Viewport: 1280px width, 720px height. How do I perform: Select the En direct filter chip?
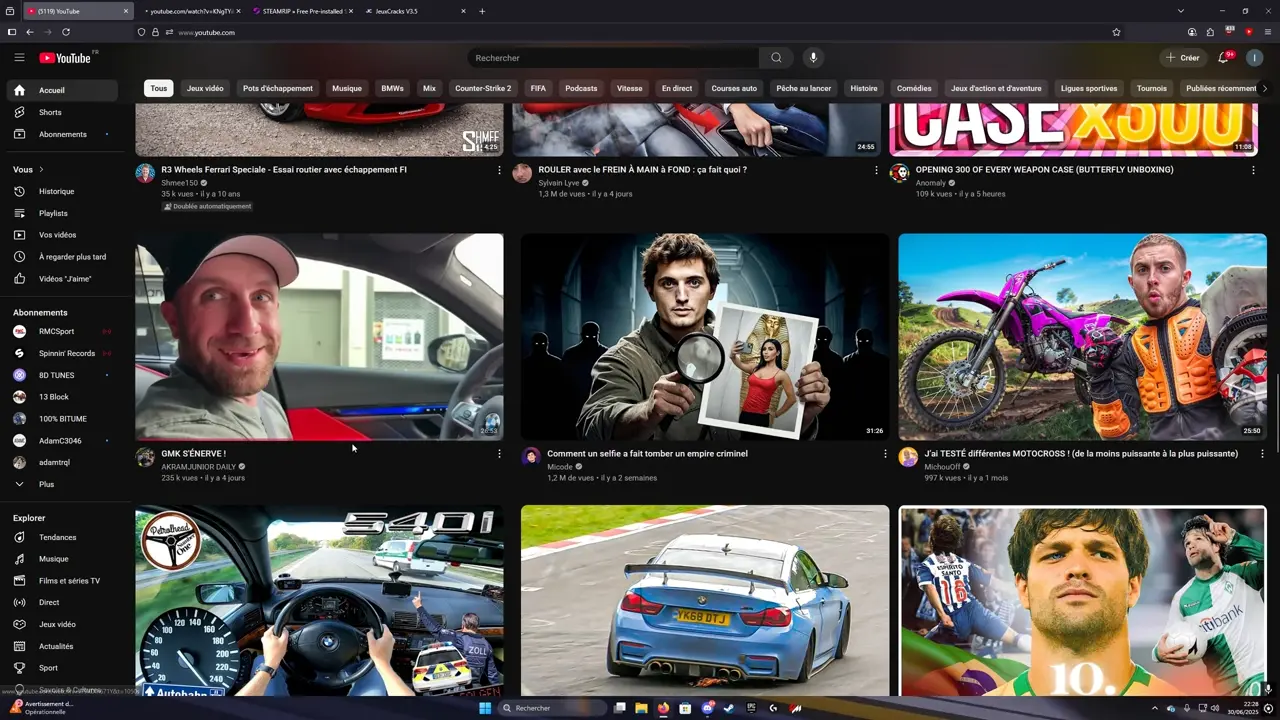point(677,88)
